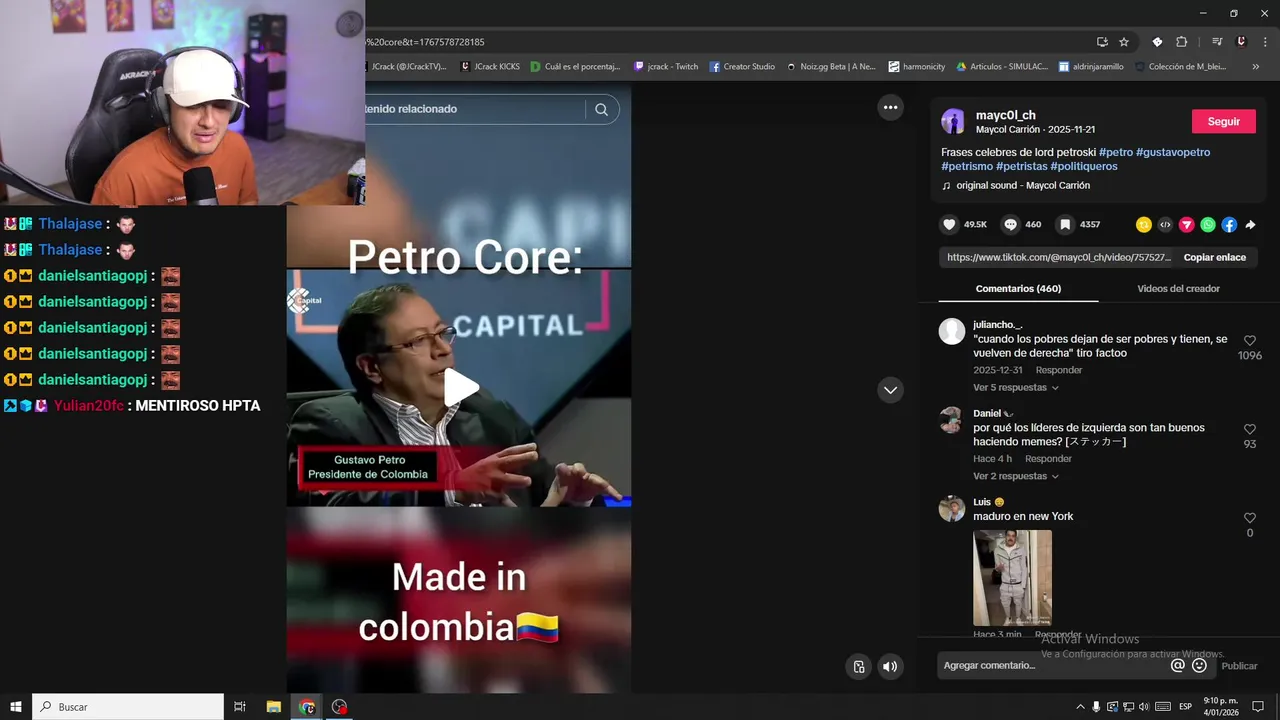This screenshot has width=1280, height=720.
Task: Open the #petro hashtag link
Action: [1116, 152]
